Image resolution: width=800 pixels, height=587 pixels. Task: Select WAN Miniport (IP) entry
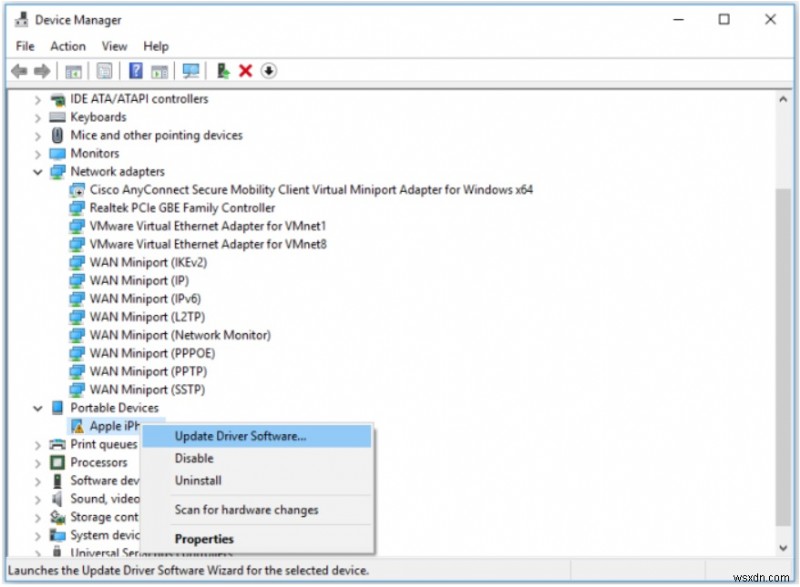[x=139, y=280]
